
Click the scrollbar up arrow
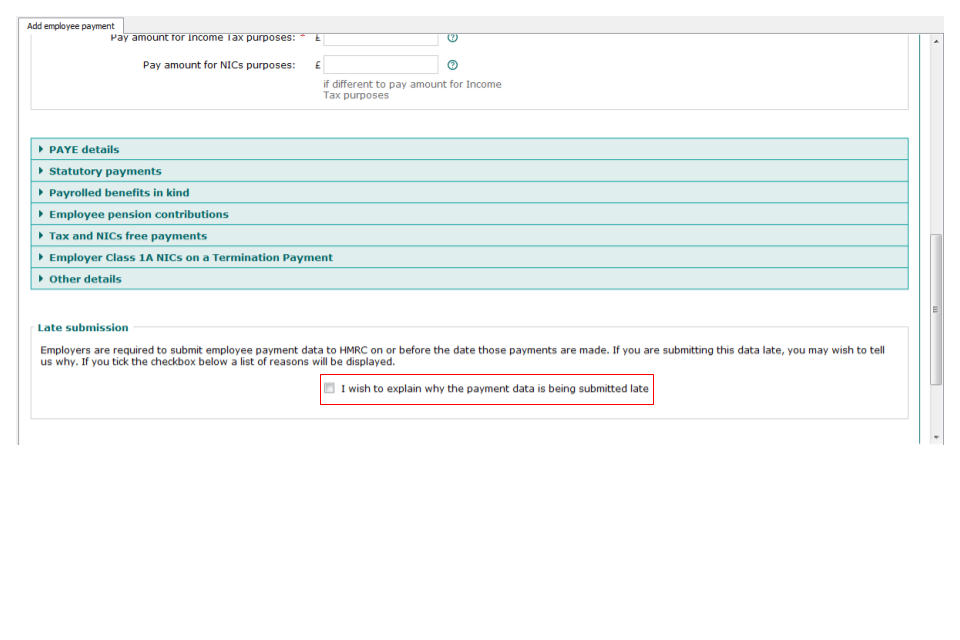936,41
